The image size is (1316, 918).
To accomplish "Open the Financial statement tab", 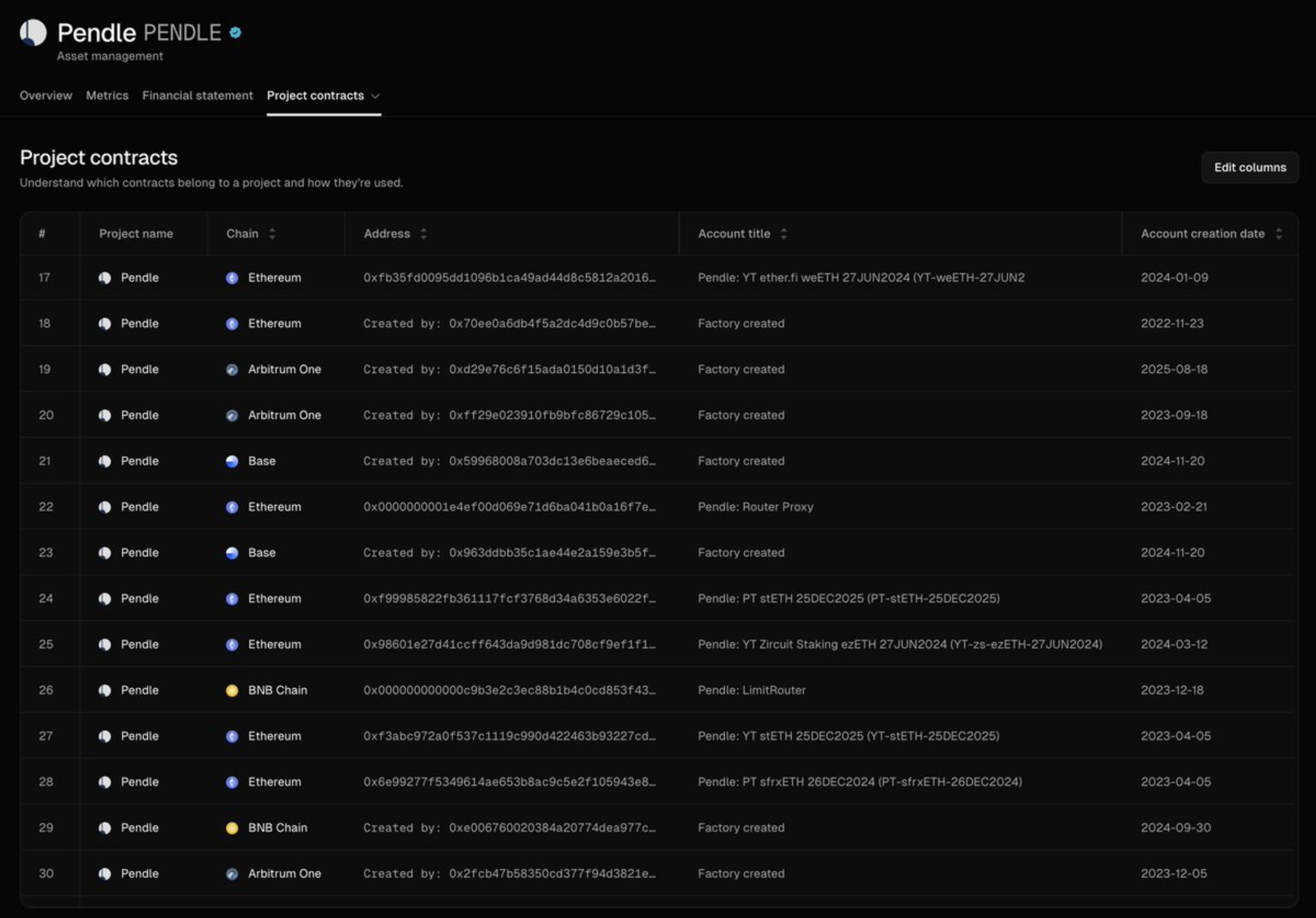I will coord(197,96).
